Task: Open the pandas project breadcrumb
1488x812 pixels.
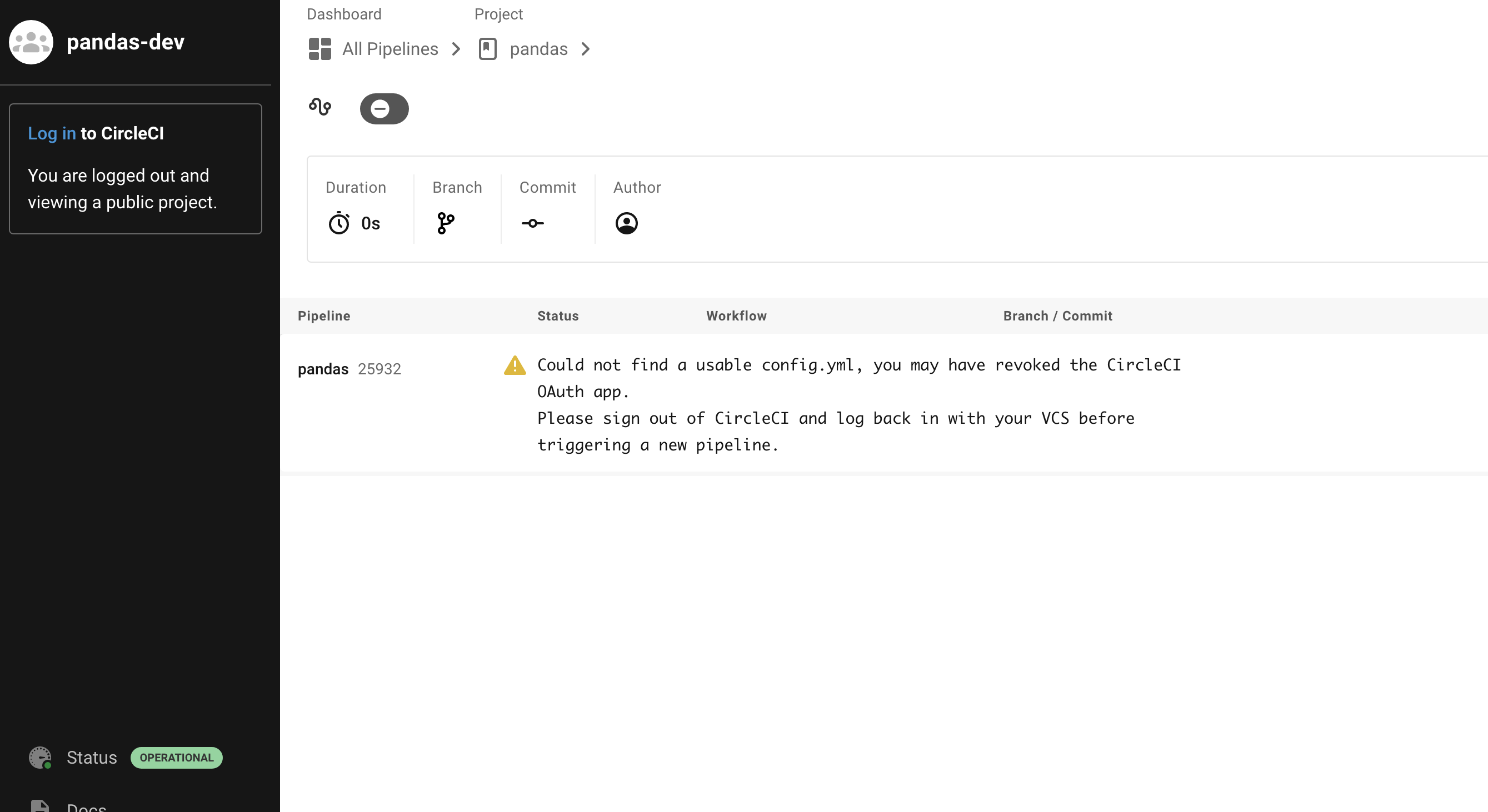Action: pyautogui.click(x=538, y=49)
